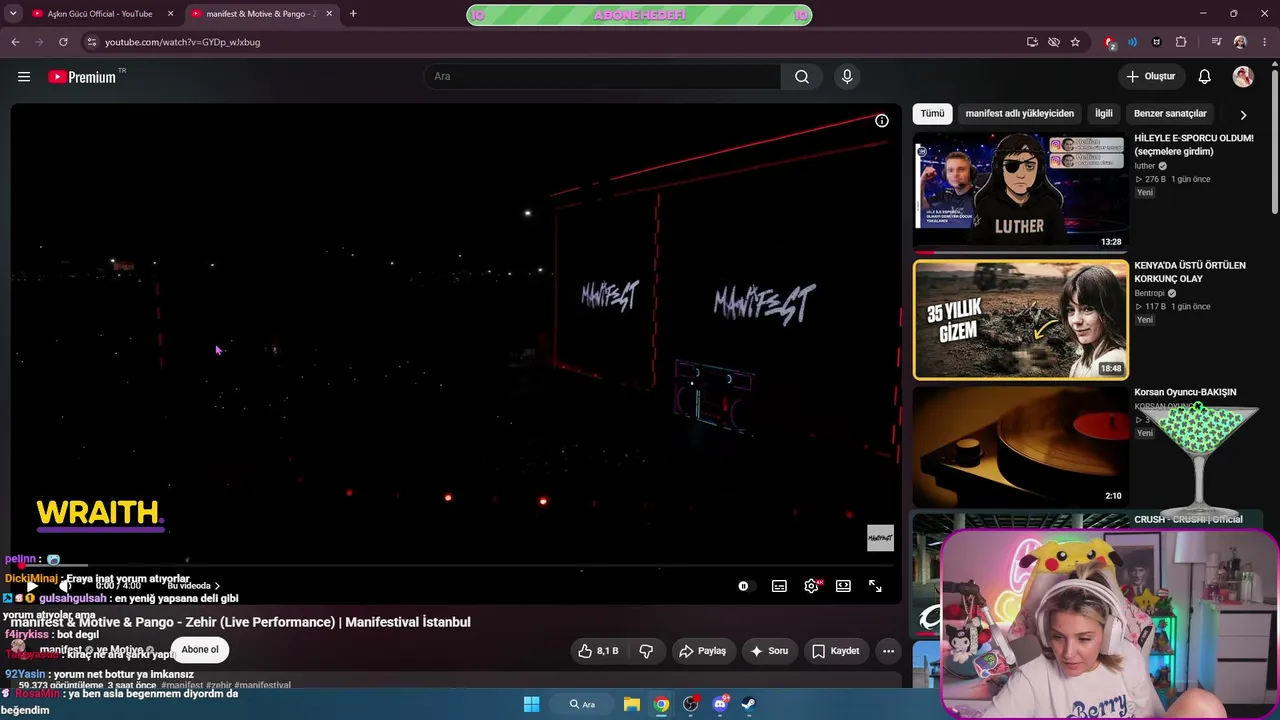This screenshot has width=1280, height=720.
Task: Dislike this video
Action: [646, 651]
